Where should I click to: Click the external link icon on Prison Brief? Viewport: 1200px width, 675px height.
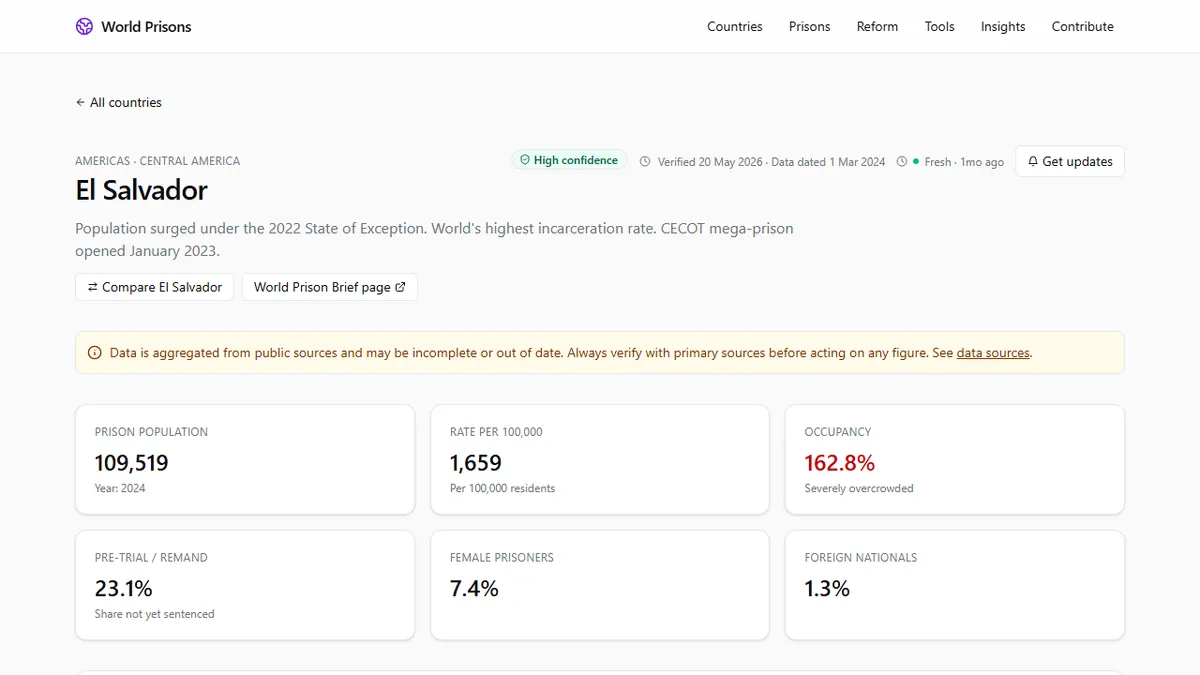coord(400,287)
